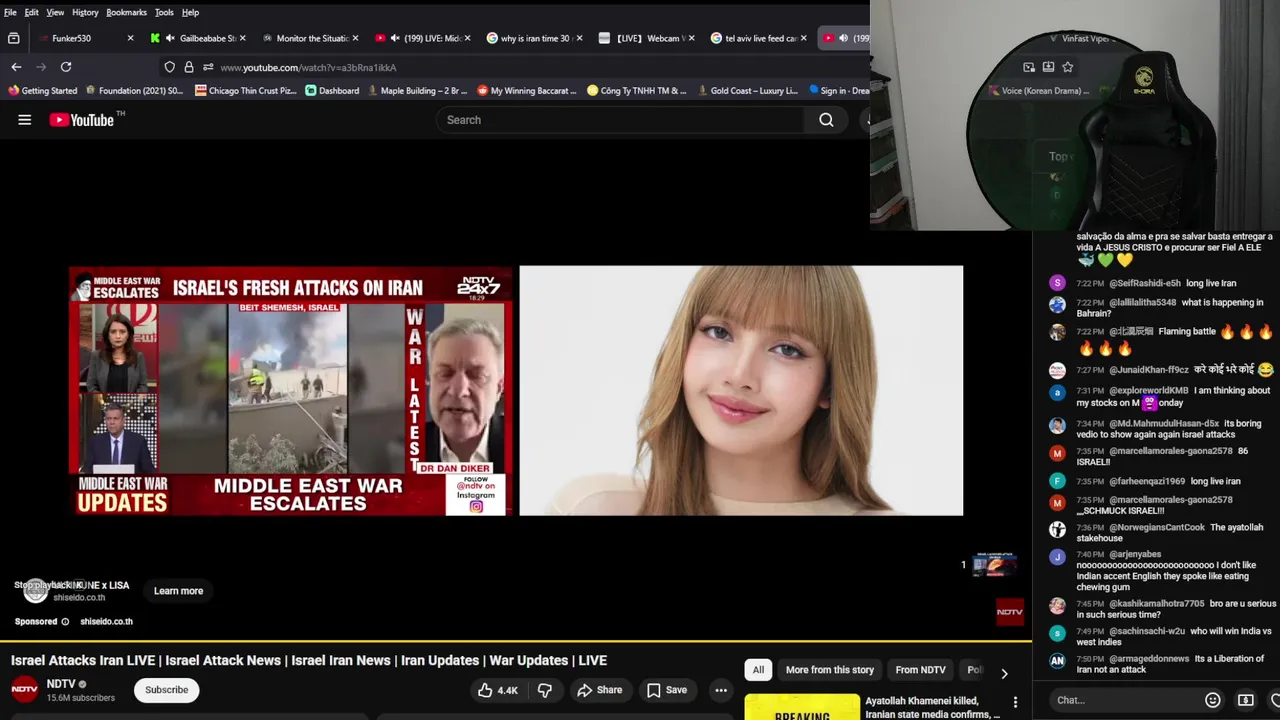Switch to the why is iran time tab

coord(535,38)
